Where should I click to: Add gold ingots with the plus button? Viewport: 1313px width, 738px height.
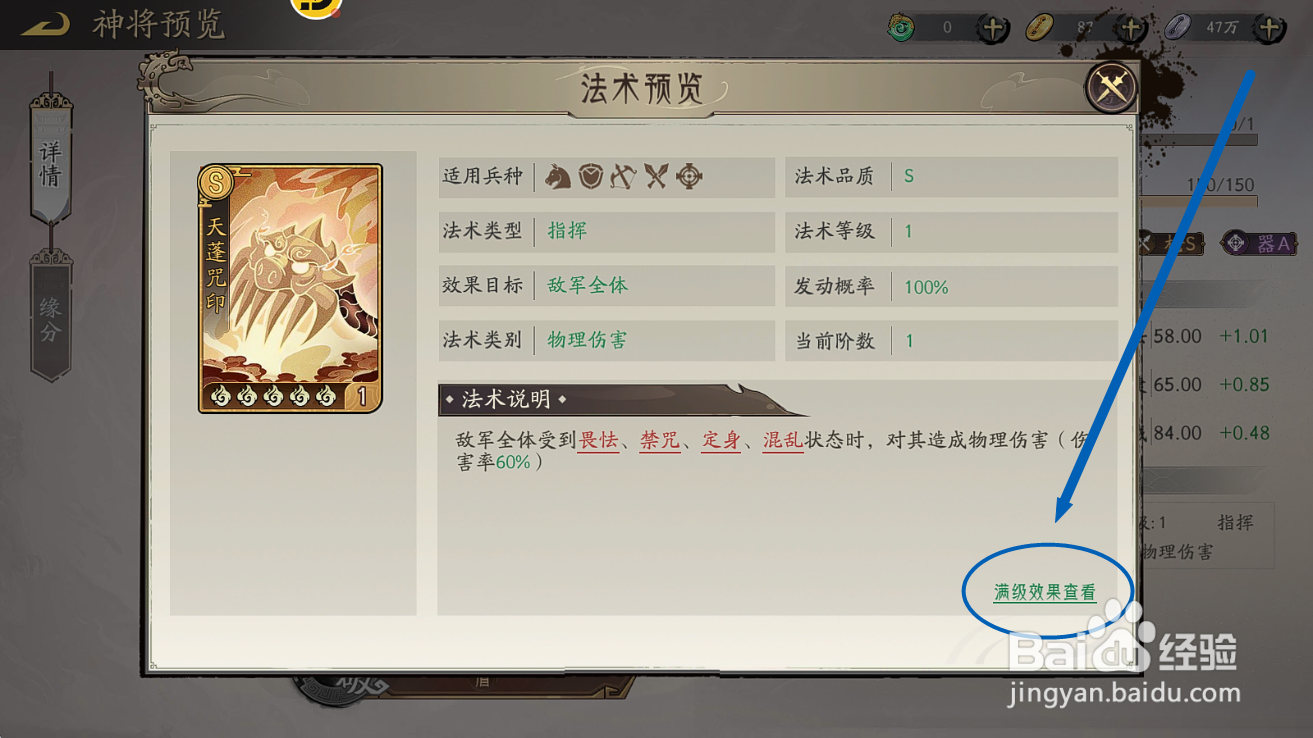[x=1130, y=28]
